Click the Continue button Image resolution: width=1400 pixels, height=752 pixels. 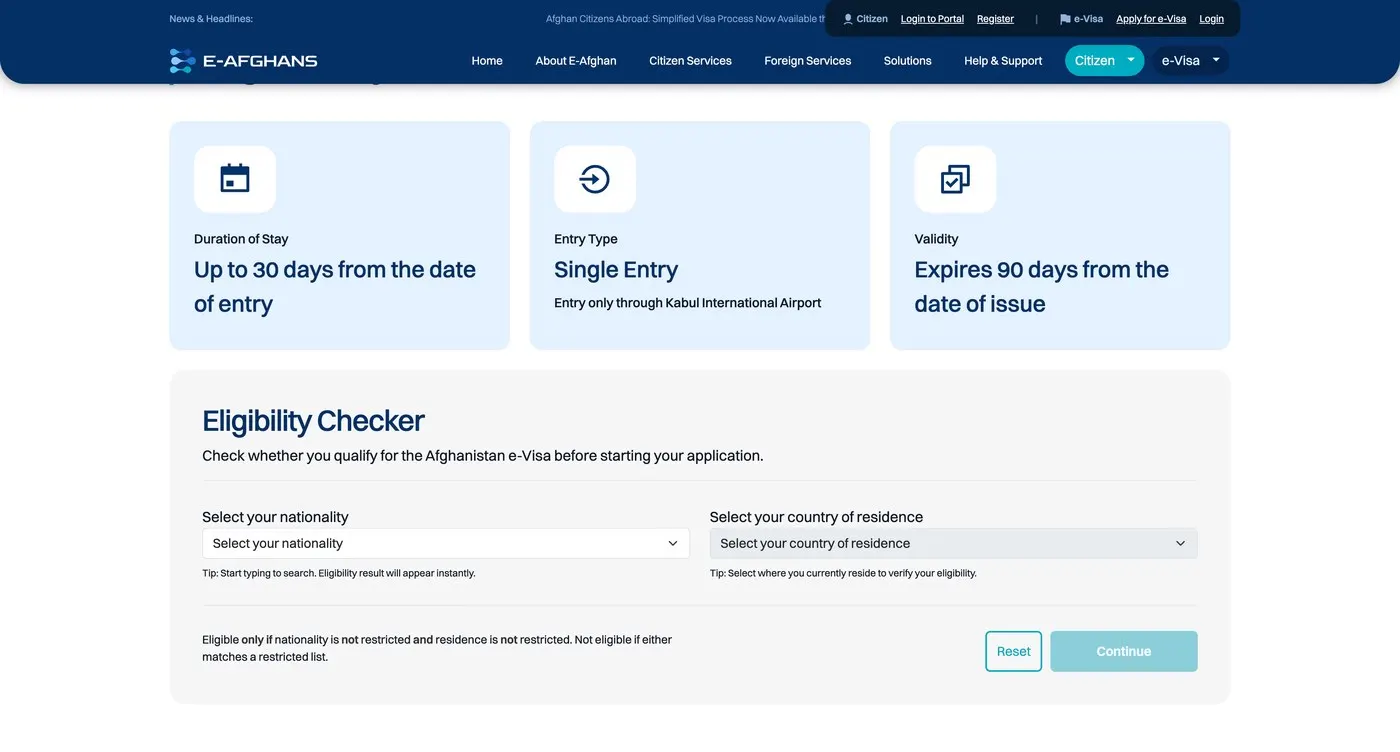pyautogui.click(x=1124, y=651)
